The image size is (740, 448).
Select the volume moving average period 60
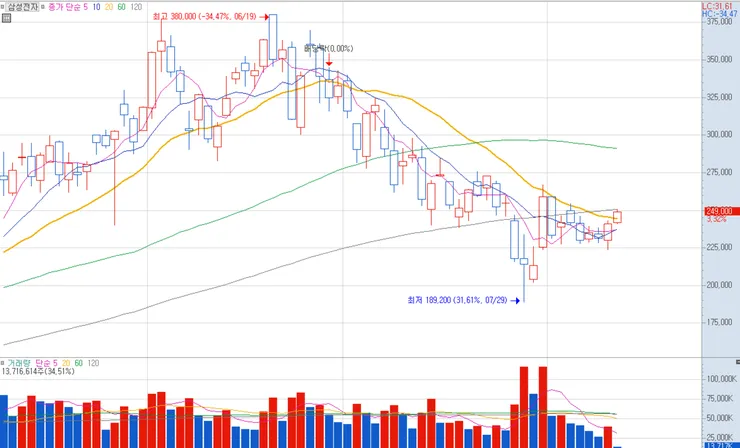78,363
